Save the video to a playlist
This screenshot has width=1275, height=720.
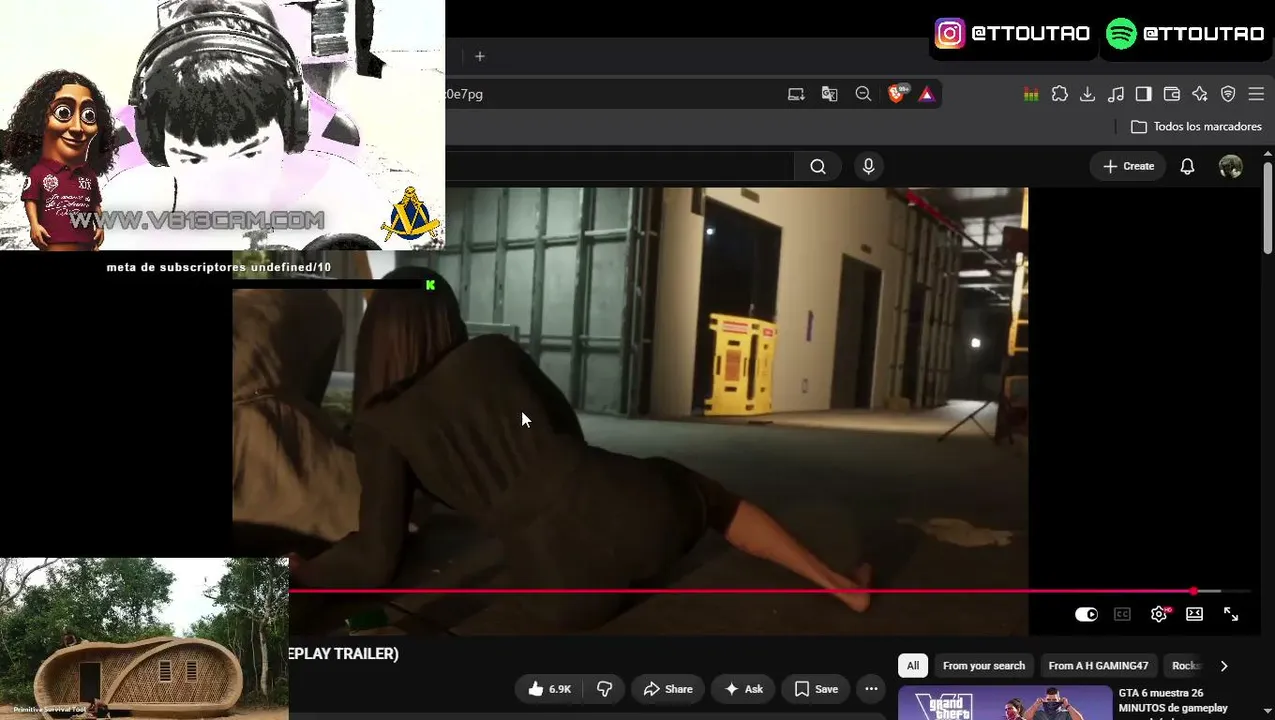[816, 689]
